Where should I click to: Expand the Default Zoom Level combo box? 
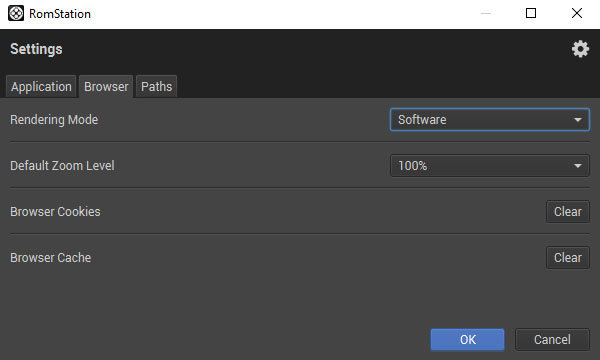490,166
